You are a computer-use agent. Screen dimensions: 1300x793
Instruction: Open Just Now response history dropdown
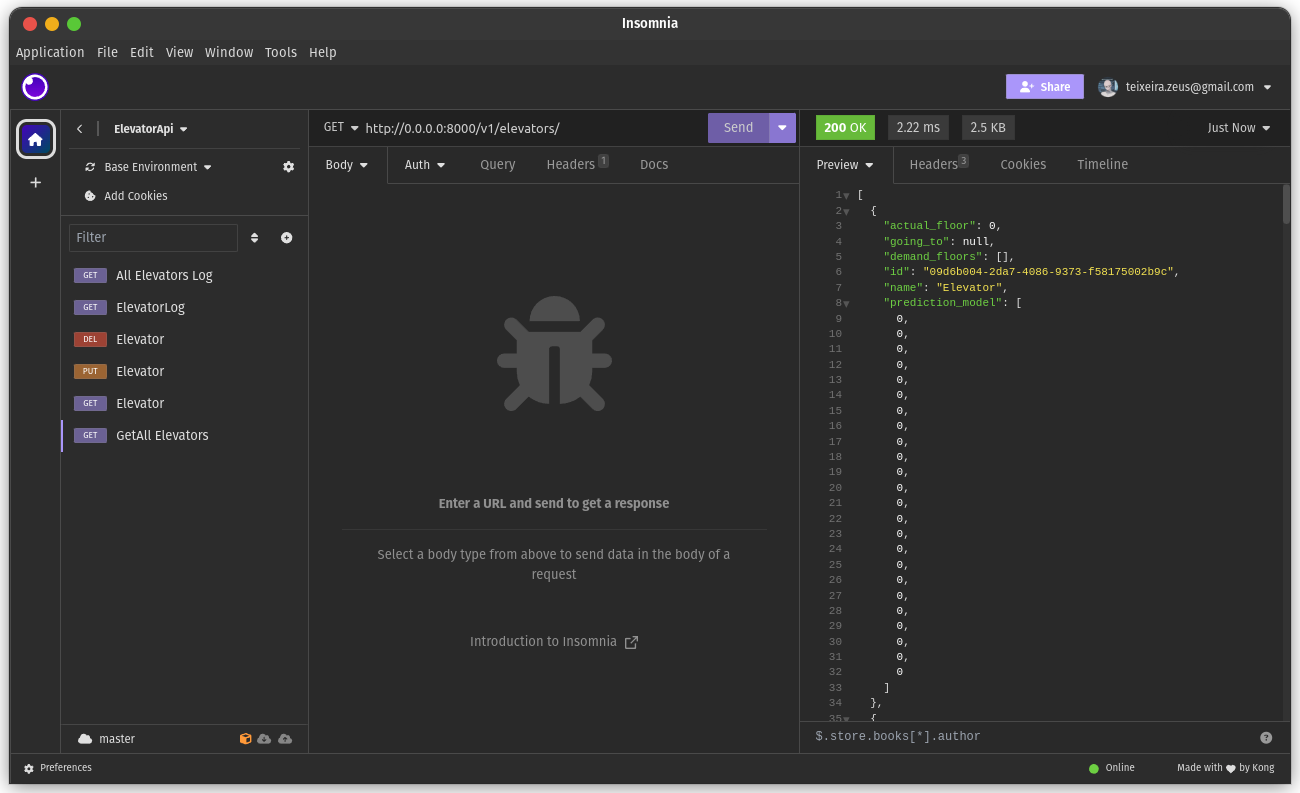point(1239,128)
